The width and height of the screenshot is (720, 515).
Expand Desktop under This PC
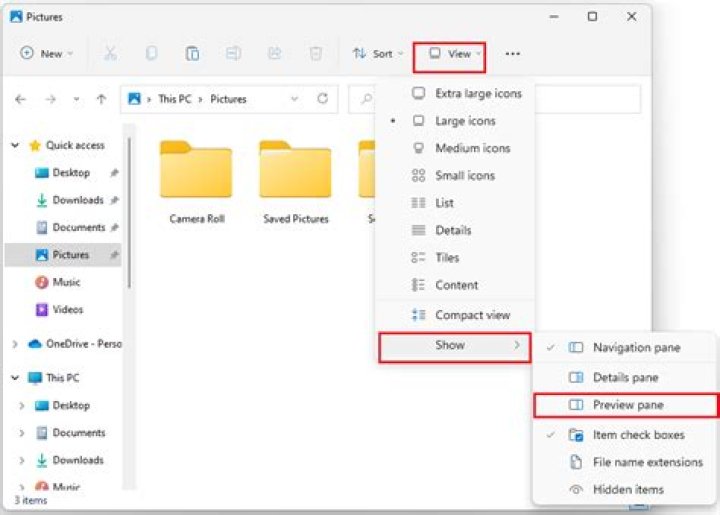pyautogui.click(x=22, y=405)
